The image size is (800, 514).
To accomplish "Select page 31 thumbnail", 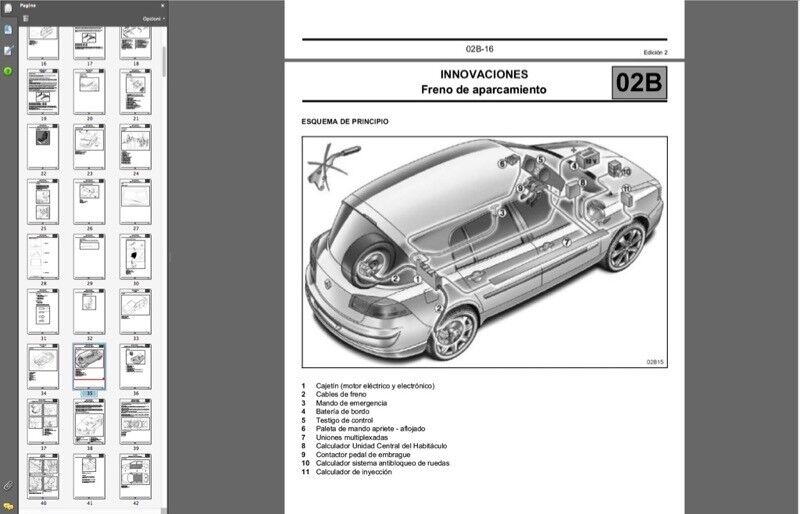I will tap(43, 312).
